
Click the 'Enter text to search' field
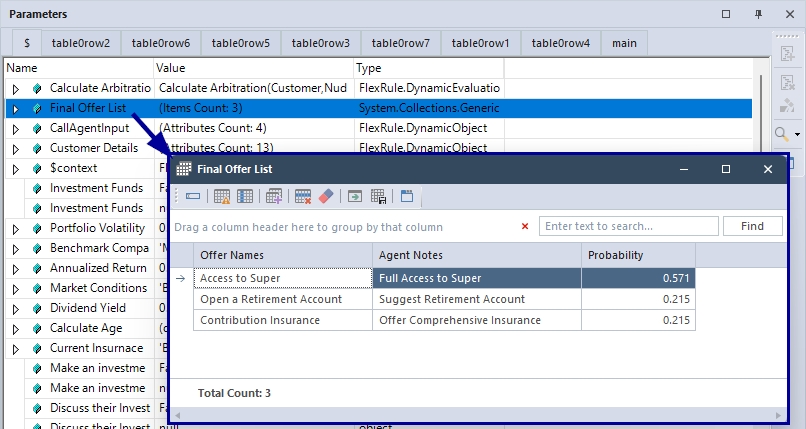(628, 226)
